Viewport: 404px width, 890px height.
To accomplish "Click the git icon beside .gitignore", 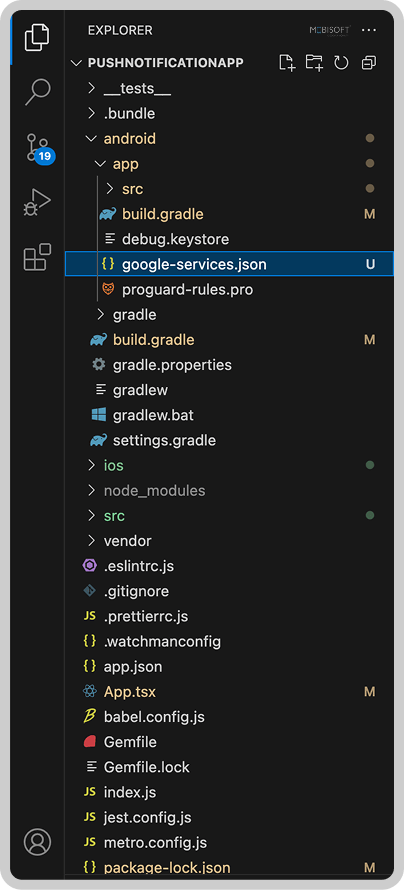I will pyautogui.click(x=90, y=591).
